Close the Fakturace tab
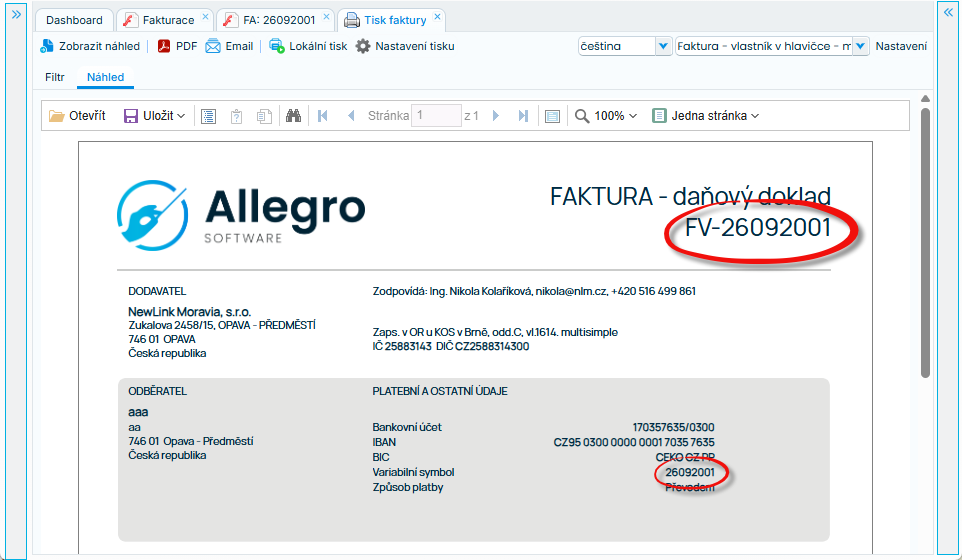 tap(206, 17)
